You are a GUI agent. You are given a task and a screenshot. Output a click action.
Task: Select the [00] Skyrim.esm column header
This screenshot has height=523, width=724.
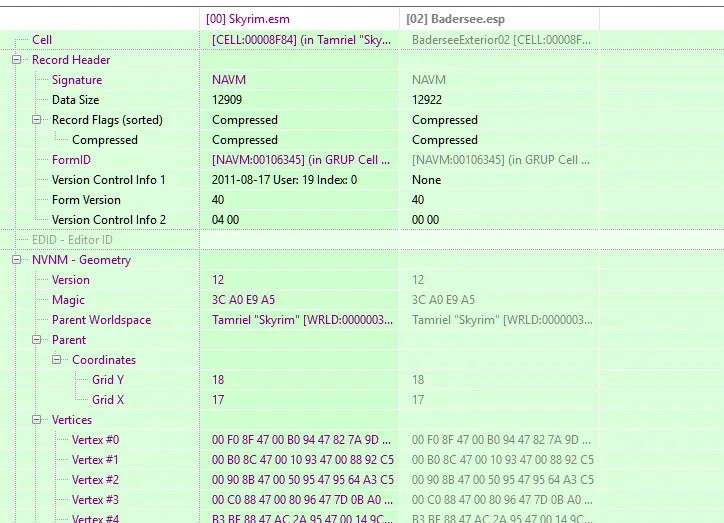pyautogui.click(x=248, y=19)
